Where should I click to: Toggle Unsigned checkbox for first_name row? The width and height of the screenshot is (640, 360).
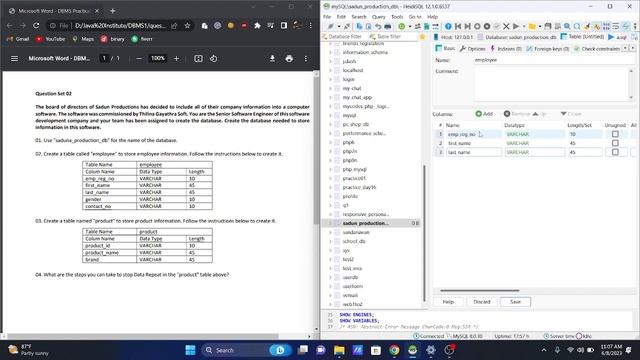pyautogui.click(x=615, y=143)
